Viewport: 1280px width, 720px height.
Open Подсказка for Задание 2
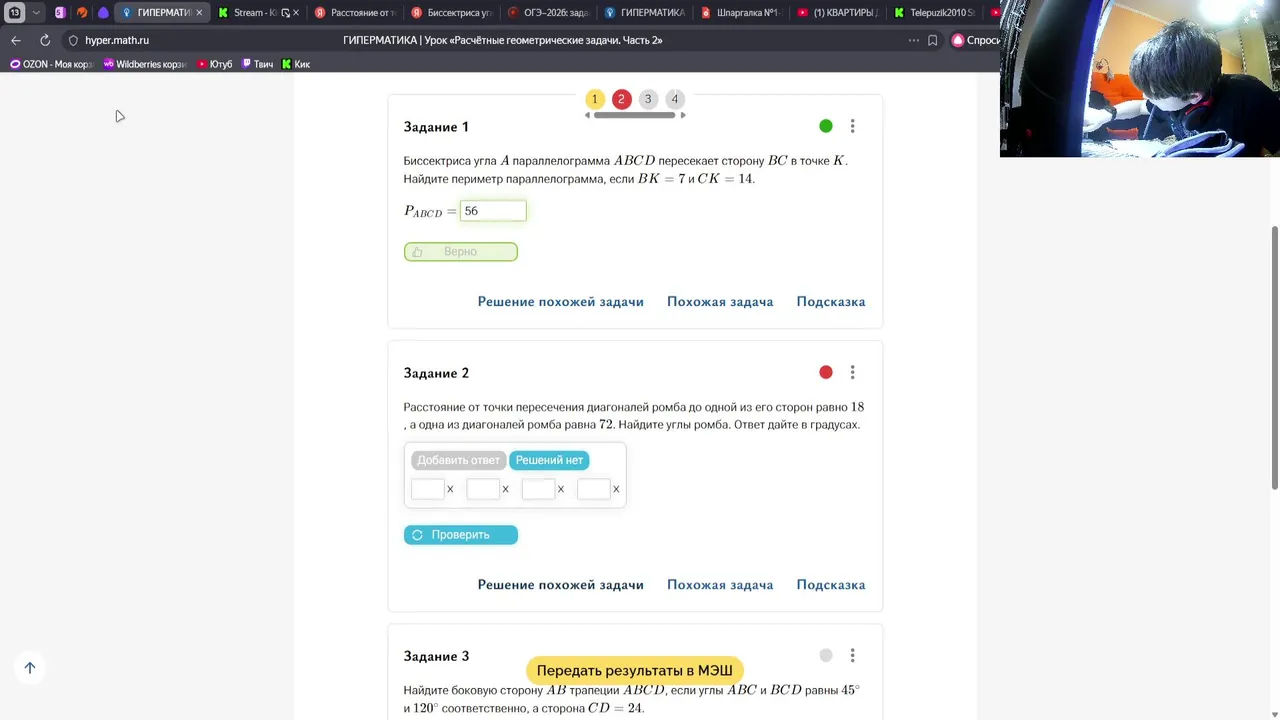[x=831, y=585]
